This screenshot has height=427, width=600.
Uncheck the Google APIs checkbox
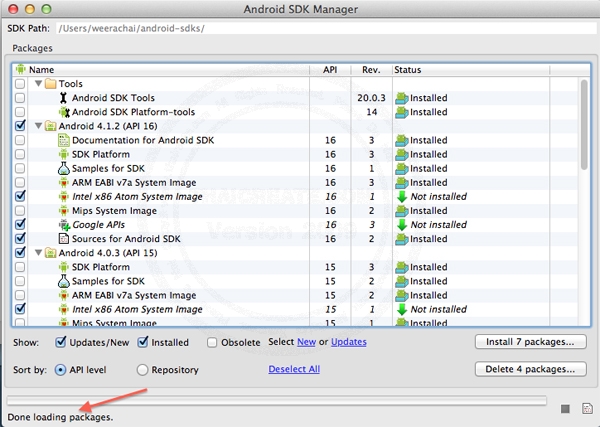click(20, 224)
